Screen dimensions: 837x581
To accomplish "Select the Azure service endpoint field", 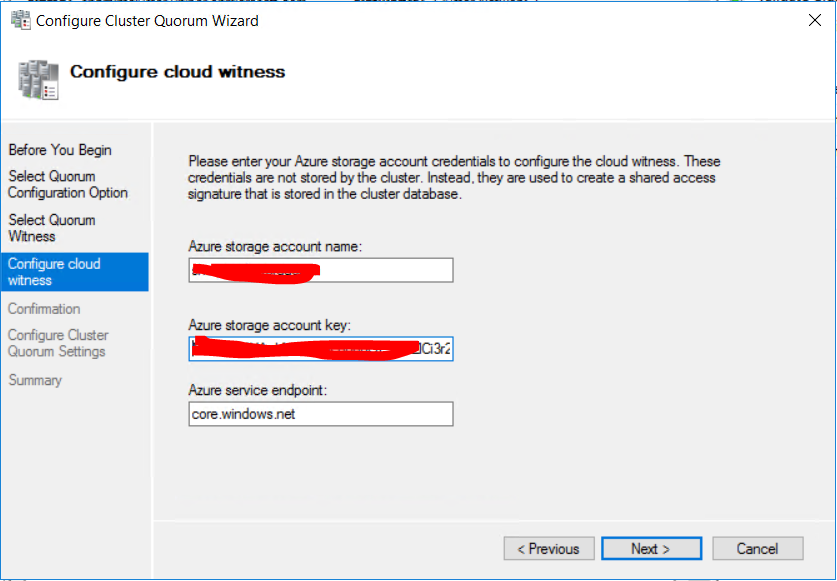I will 320,413.
